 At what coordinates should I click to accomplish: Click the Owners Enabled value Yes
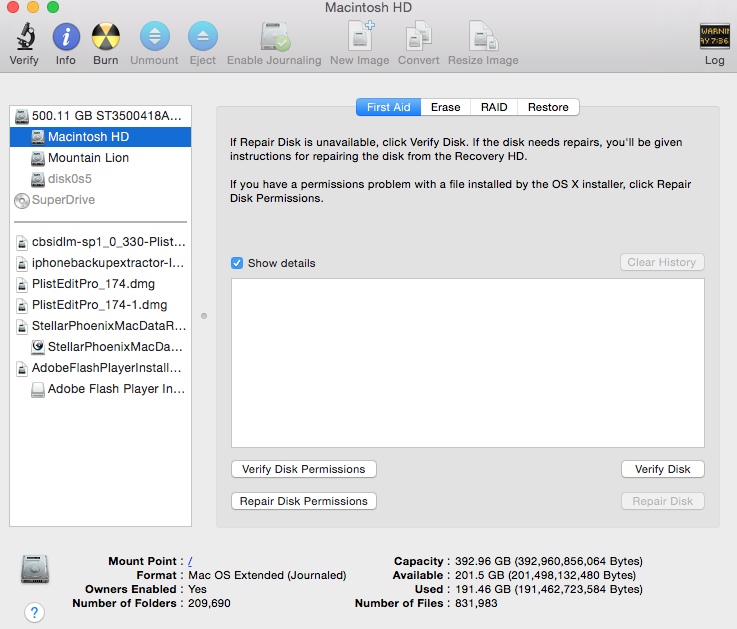[x=197, y=590]
